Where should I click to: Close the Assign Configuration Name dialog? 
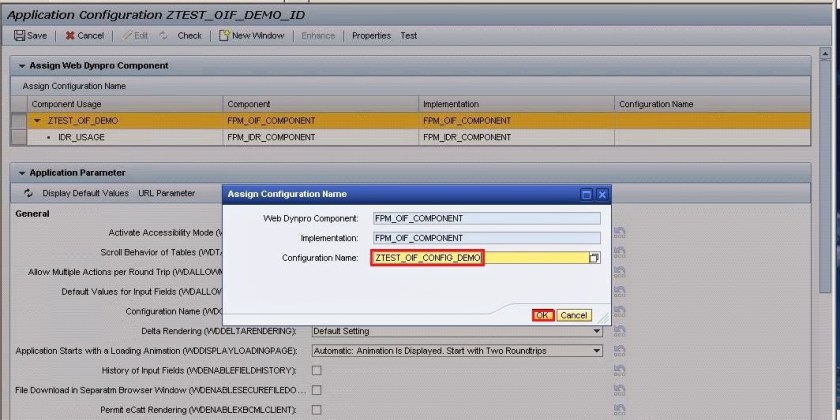pyautogui.click(x=602, y=194)
